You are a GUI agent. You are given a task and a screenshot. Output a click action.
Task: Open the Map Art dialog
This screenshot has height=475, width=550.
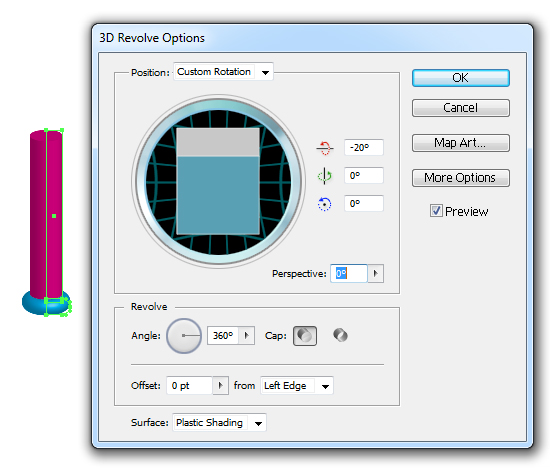(x=461, y=143)
